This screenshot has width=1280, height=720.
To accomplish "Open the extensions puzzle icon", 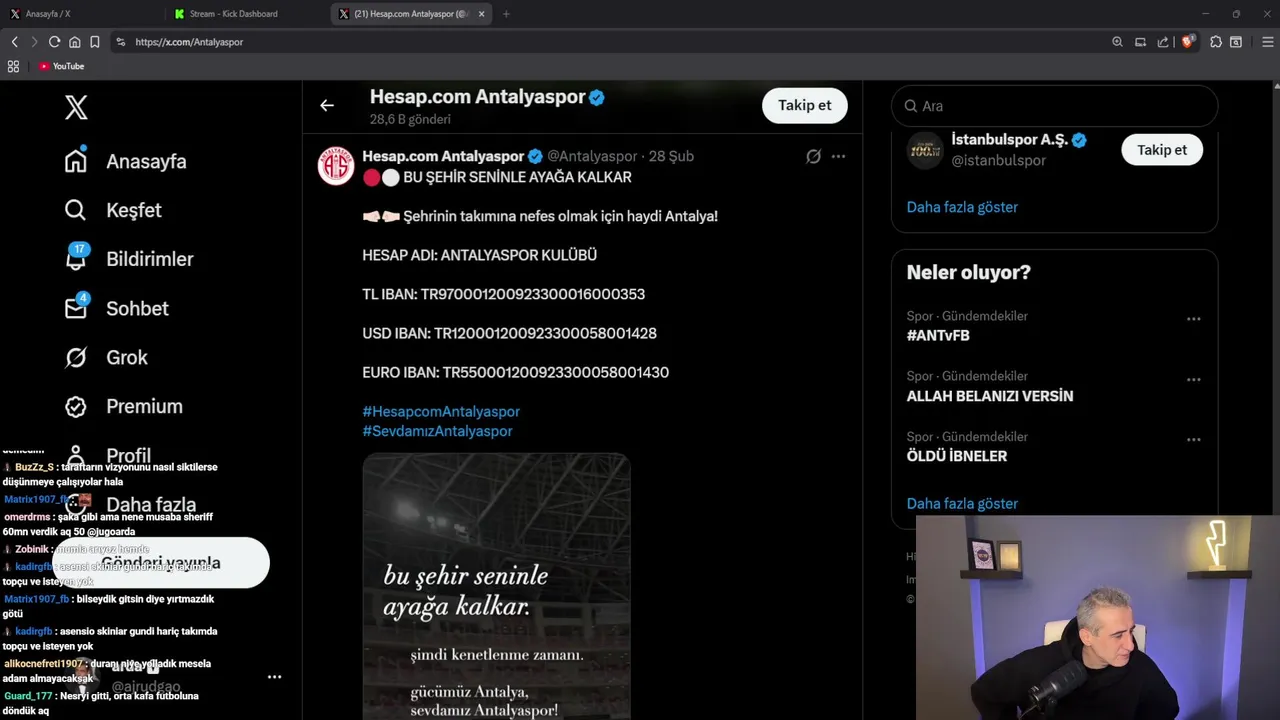I will point(1216,42).
